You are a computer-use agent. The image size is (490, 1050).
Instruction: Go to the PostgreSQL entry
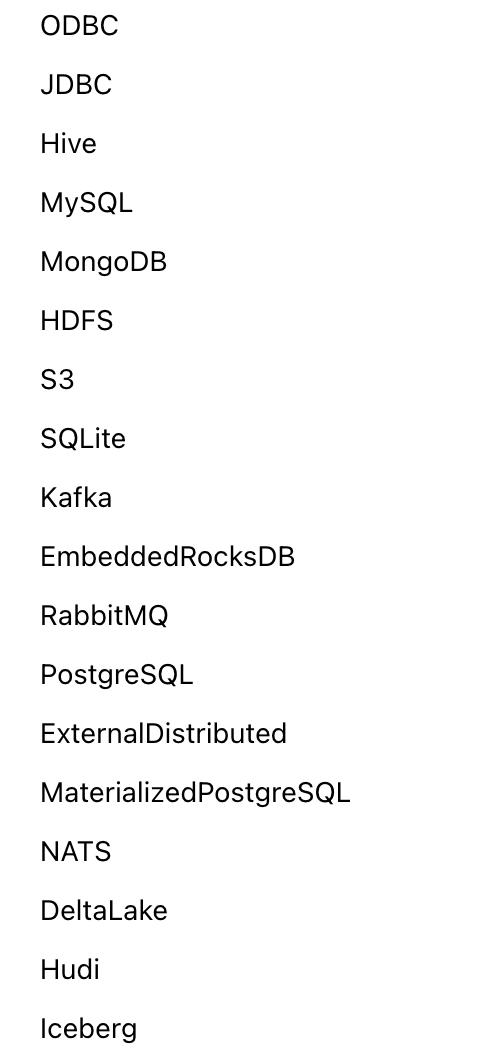(116, 674)
